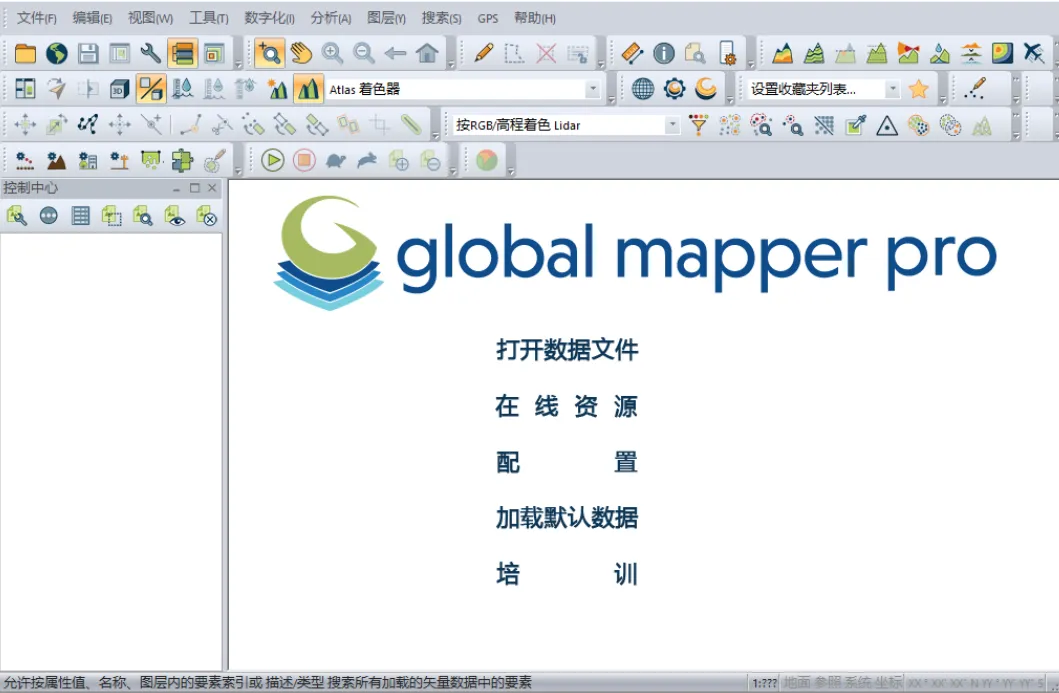
Task: Open the 3D viewer cube icon
Action: pos(120,89)
